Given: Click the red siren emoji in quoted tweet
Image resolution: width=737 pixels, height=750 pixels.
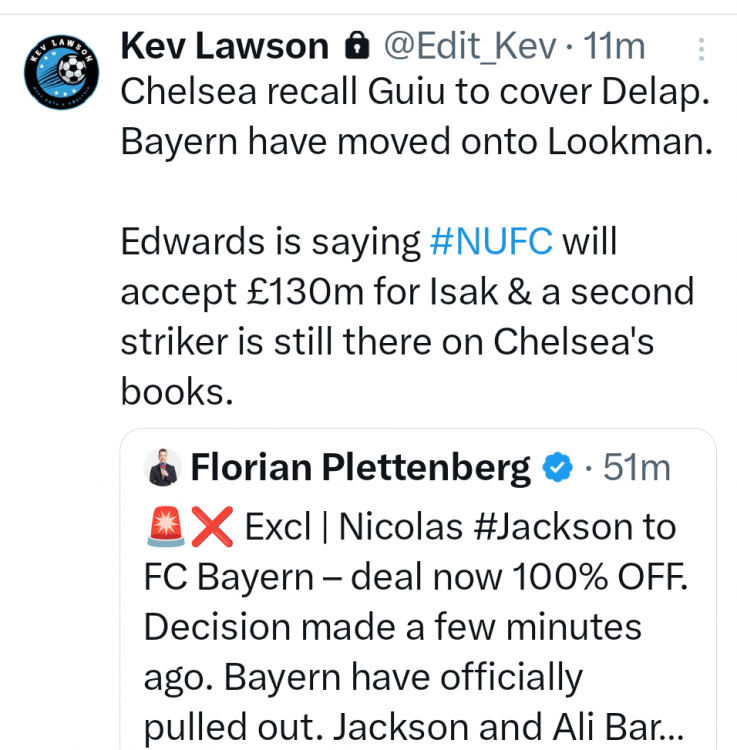Looking at the screenshot, I should point(163,527).
